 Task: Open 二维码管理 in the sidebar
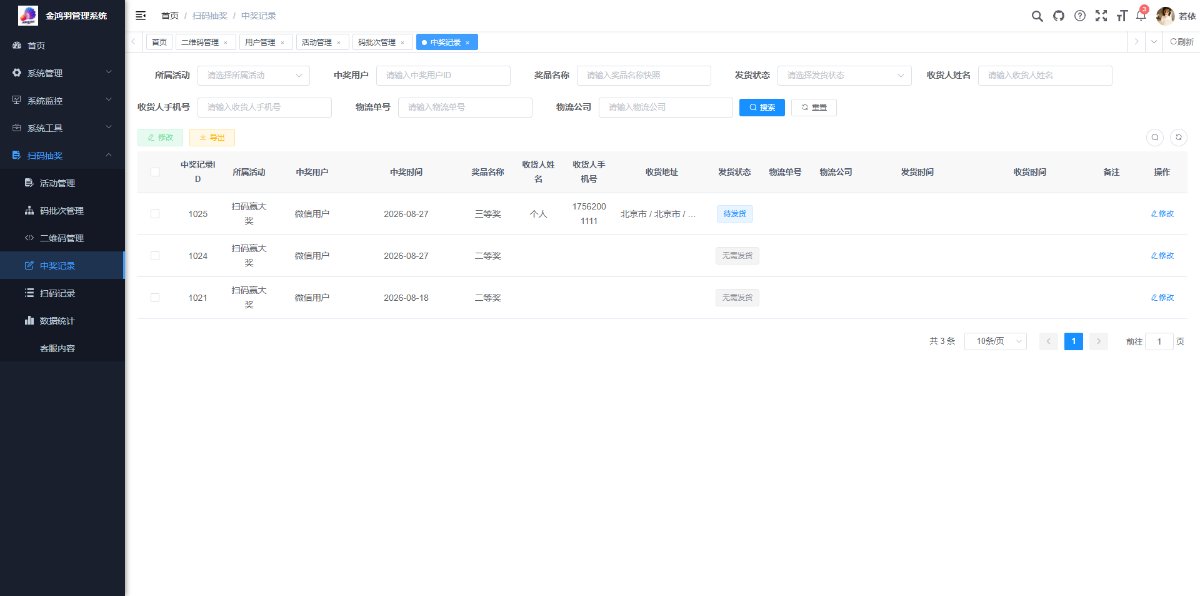(62, 238)
